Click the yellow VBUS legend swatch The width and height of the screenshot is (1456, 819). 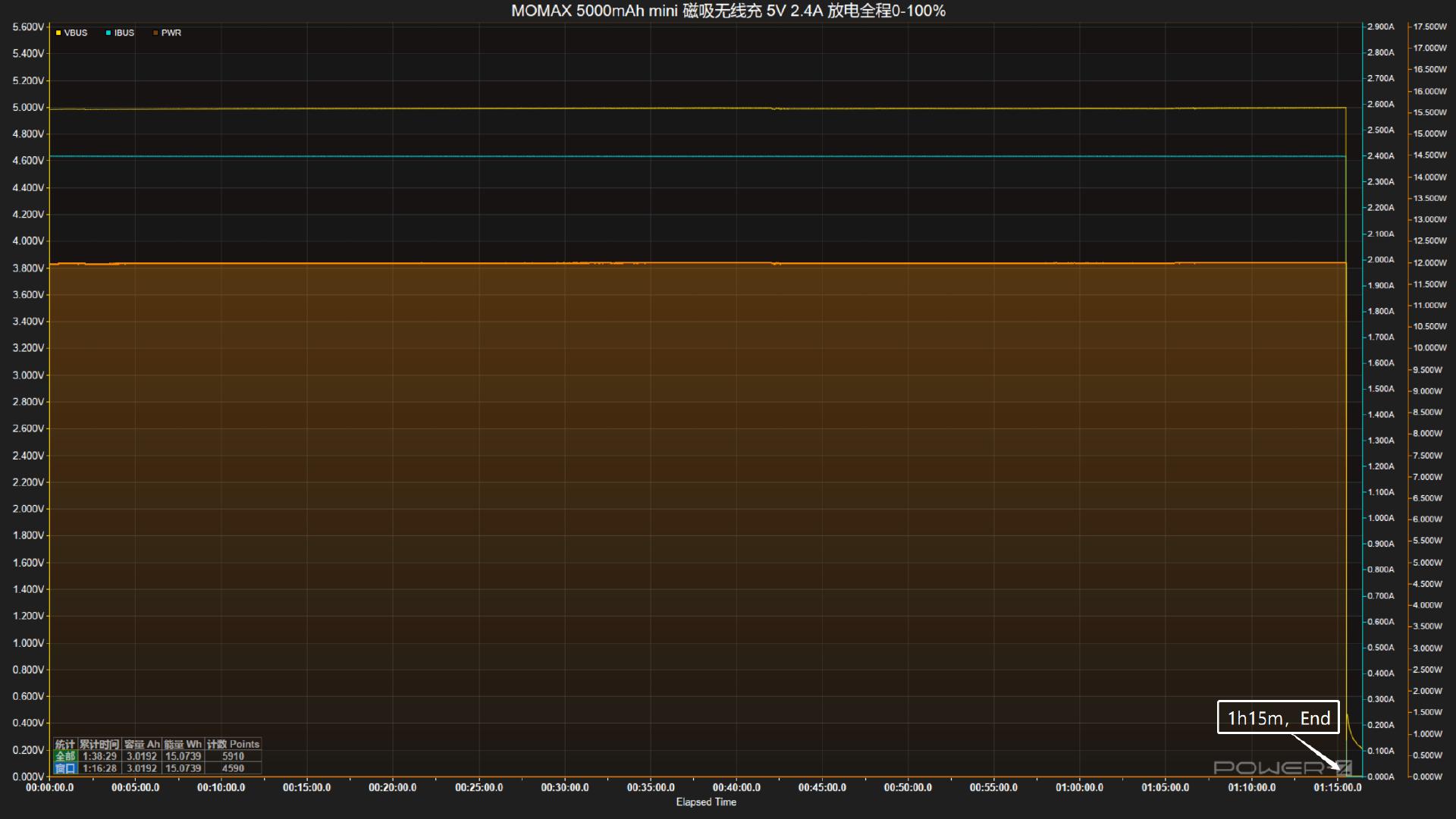click(58, 33)
